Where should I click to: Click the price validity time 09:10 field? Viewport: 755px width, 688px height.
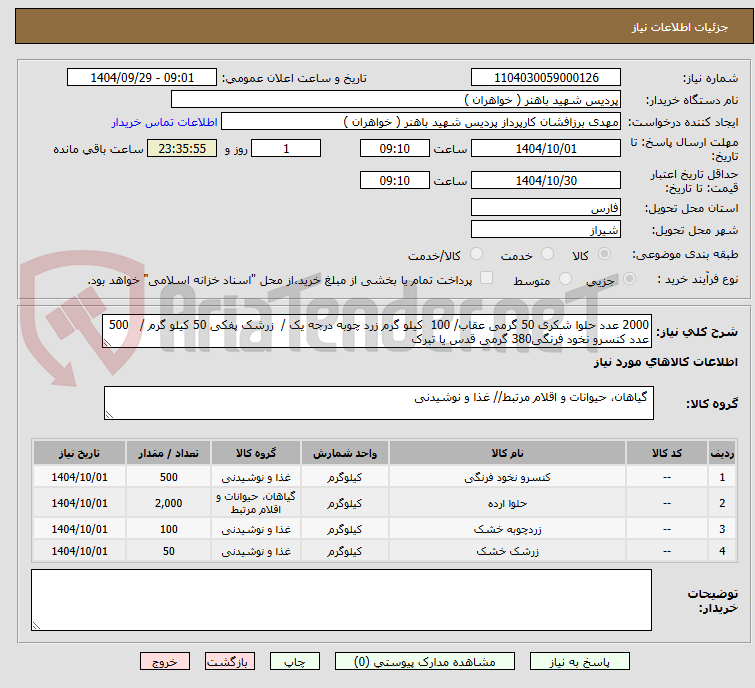tap(394, 181)
